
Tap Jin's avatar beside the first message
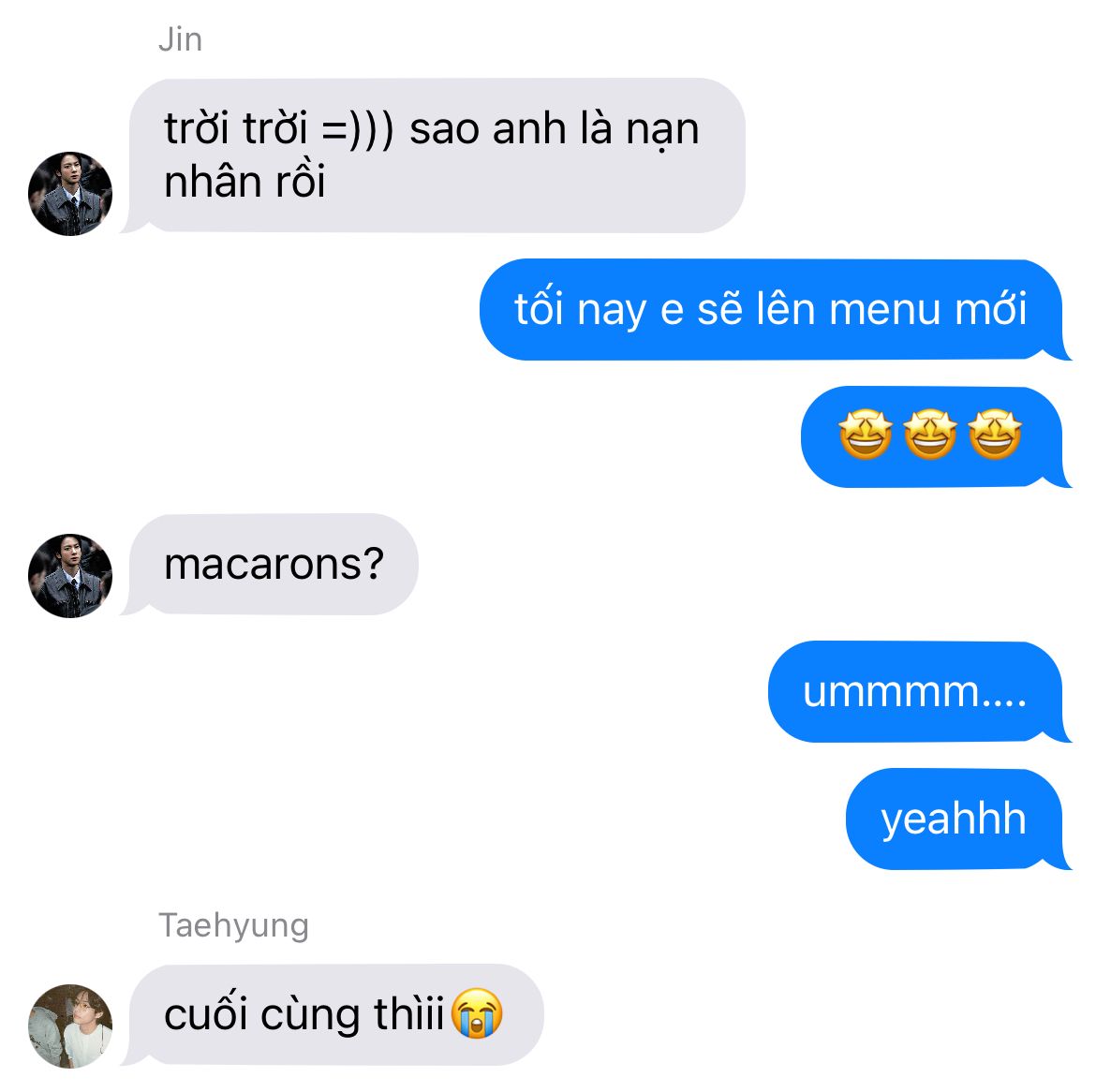70,194
